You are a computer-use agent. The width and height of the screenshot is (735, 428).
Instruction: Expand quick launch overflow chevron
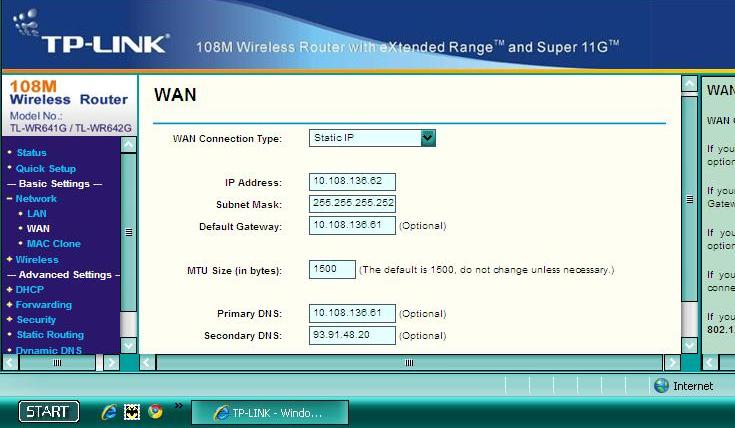coord(179,406)
